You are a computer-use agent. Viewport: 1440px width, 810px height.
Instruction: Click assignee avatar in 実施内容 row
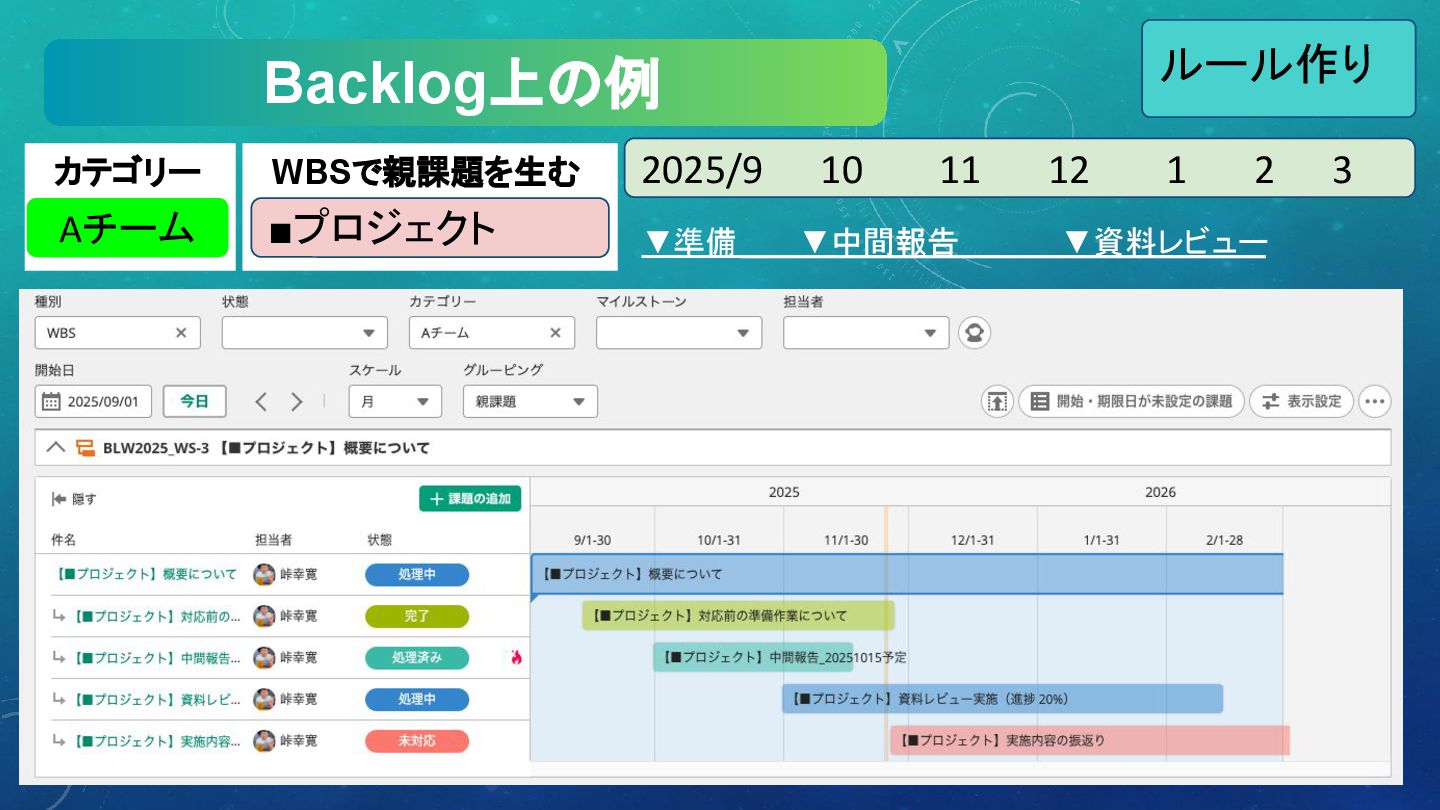point(264,741)
